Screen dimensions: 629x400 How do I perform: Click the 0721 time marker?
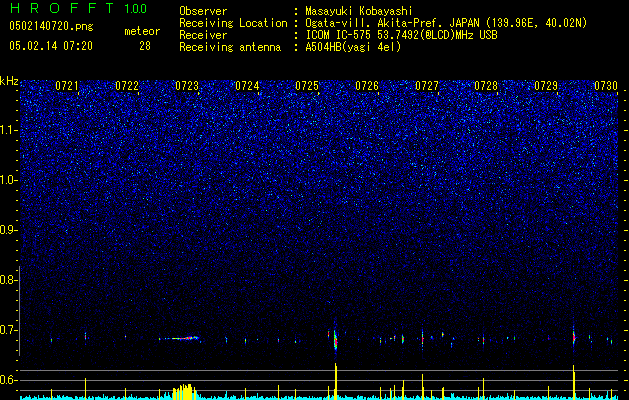(x=67, y=86)
